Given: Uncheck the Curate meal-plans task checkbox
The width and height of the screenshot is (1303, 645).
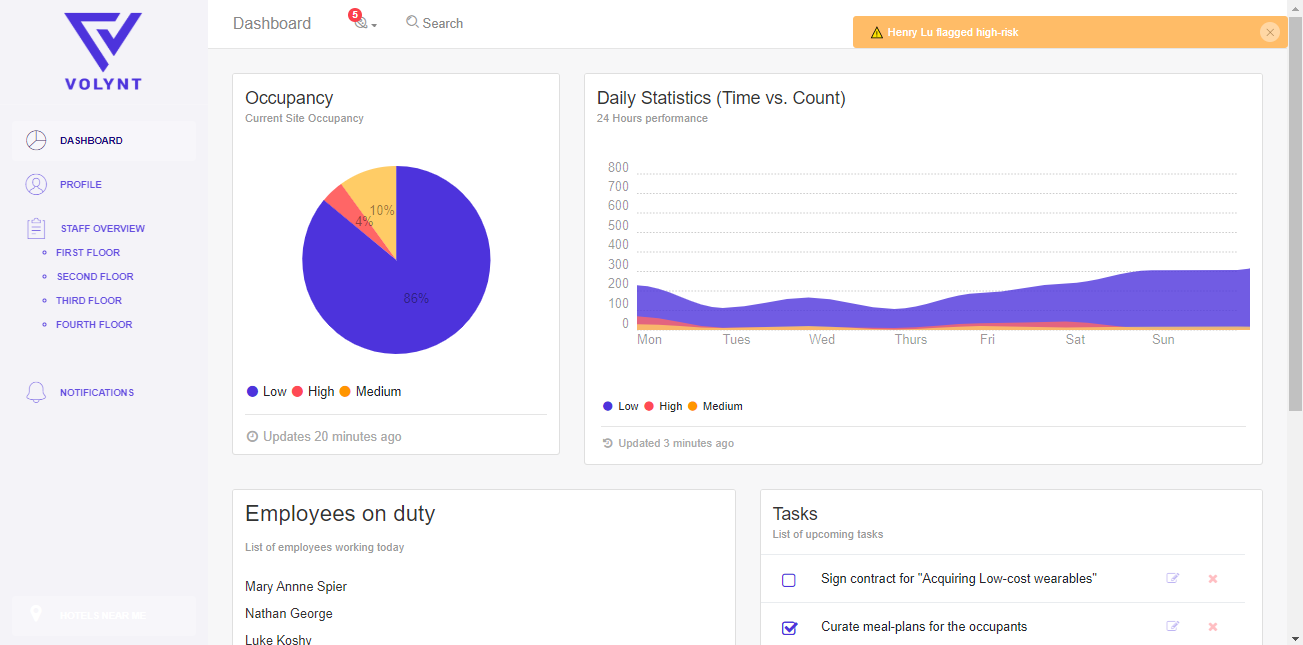Looking at the screenshot, I should (x=789, y=628).
